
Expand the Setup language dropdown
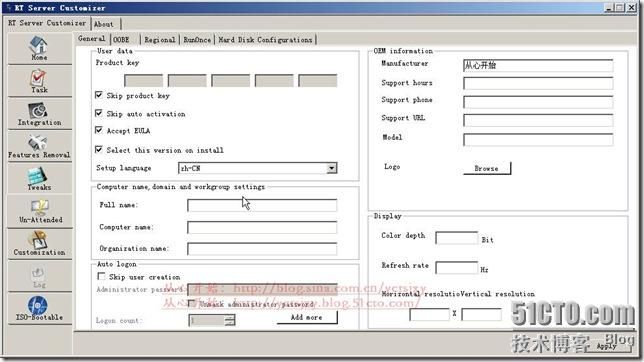(x=331, y=168)
